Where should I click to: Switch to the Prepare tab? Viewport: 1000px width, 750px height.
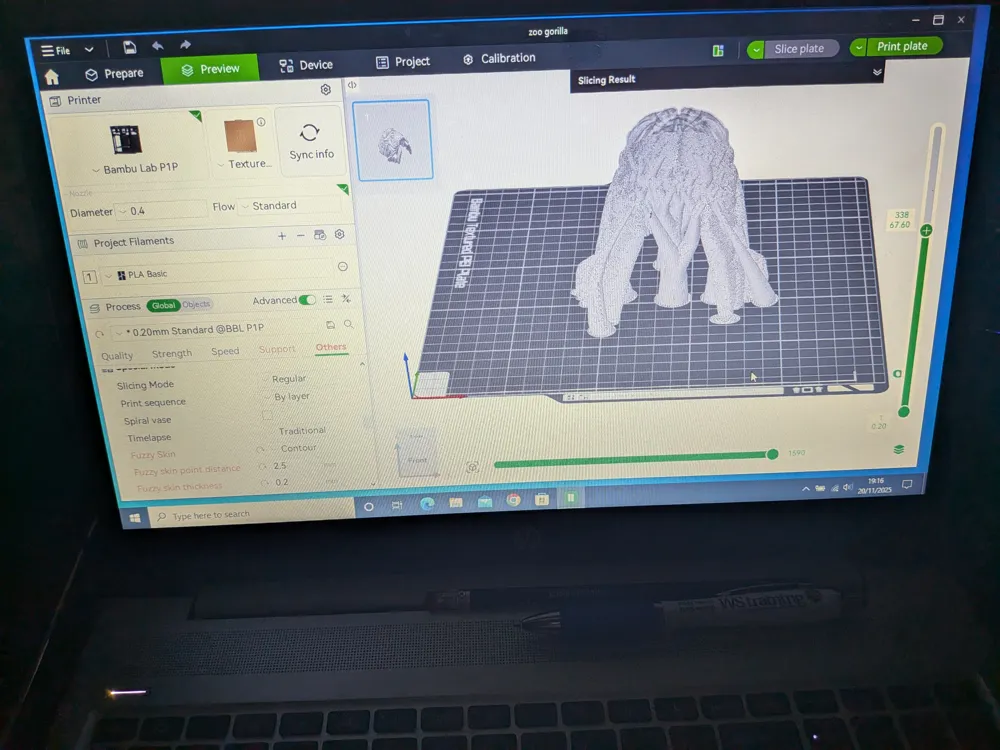click(x=115, y=74)
